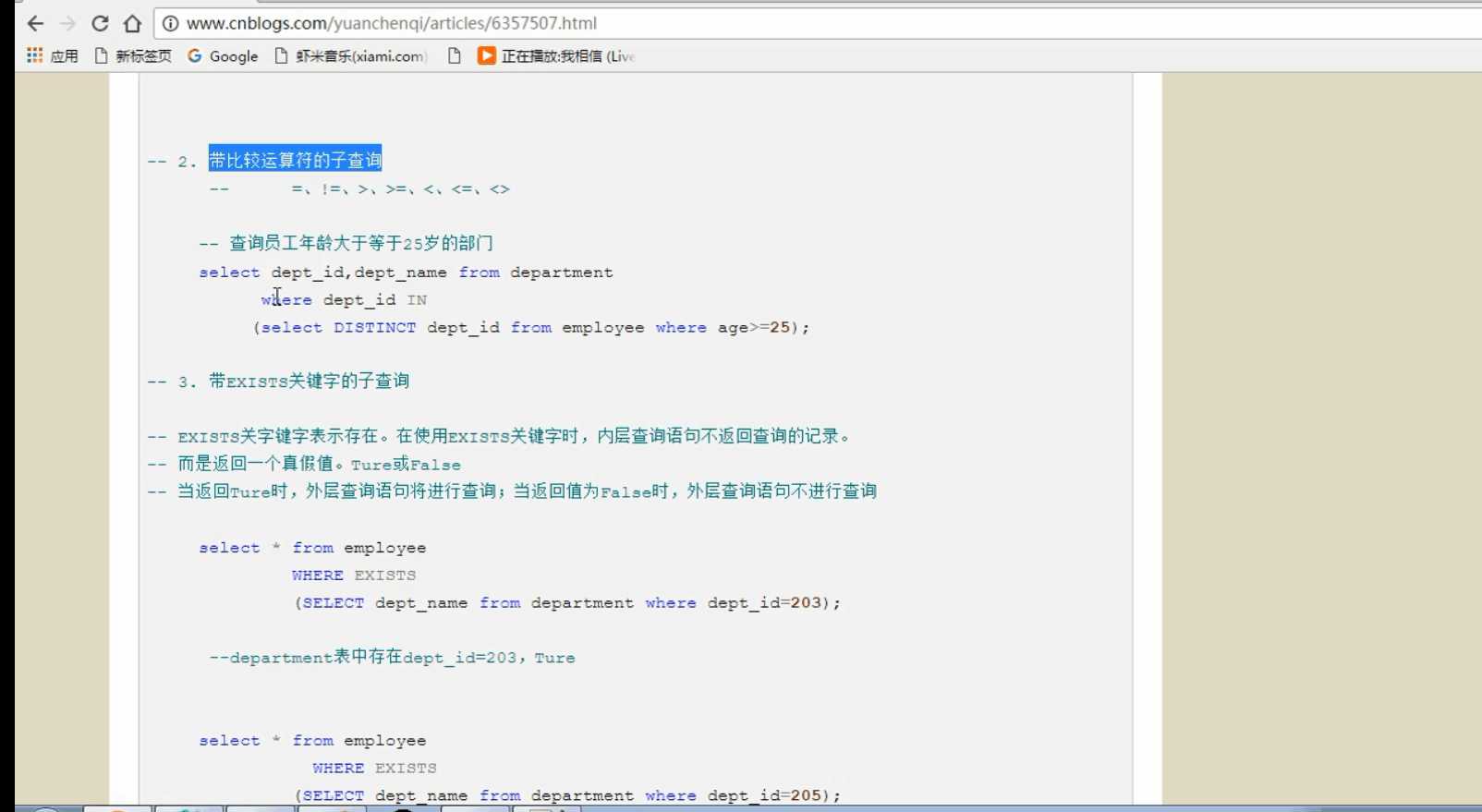Click line select dept_id,dept_name from department

(406, 273)
